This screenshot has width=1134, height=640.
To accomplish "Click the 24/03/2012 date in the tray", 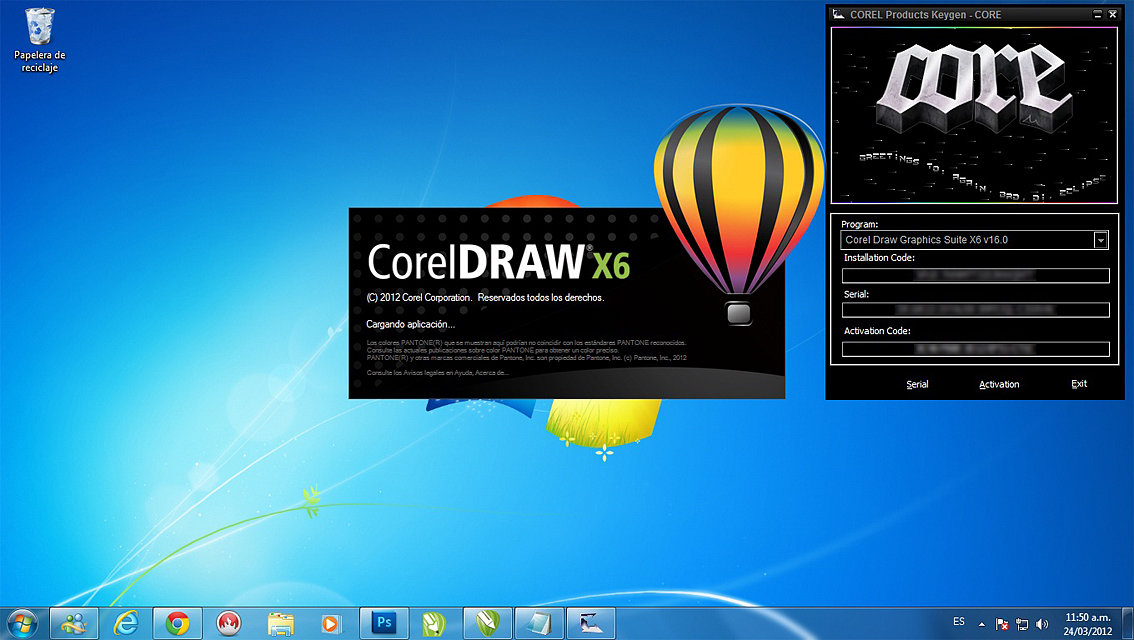I will pos(1087,631).
